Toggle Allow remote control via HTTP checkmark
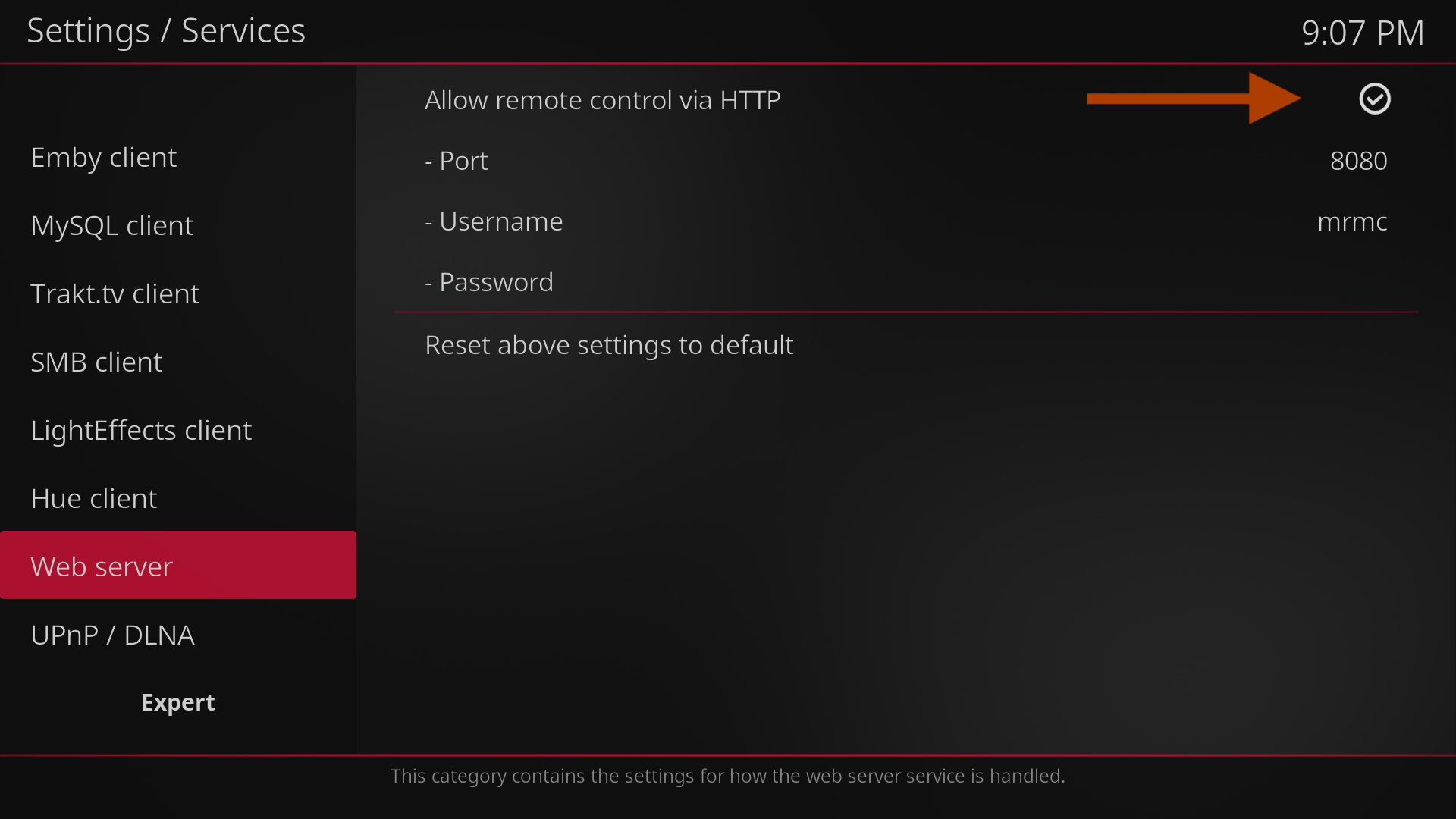 (1374, 99)
